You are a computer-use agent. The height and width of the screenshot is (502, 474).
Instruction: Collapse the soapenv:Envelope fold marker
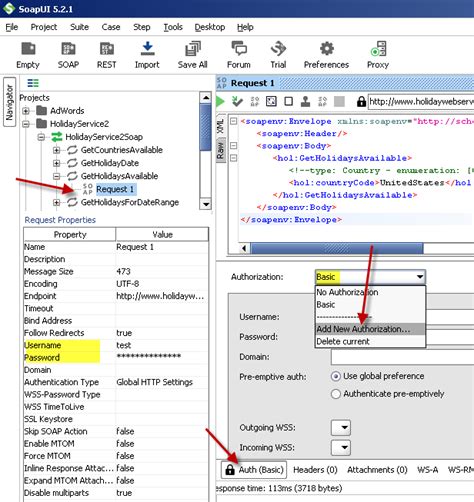tap(234, 121)
